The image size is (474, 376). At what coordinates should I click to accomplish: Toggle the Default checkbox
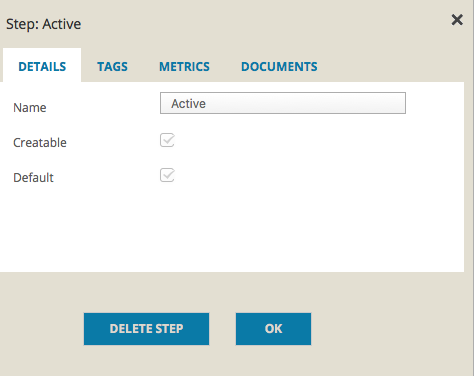(167, 175)
